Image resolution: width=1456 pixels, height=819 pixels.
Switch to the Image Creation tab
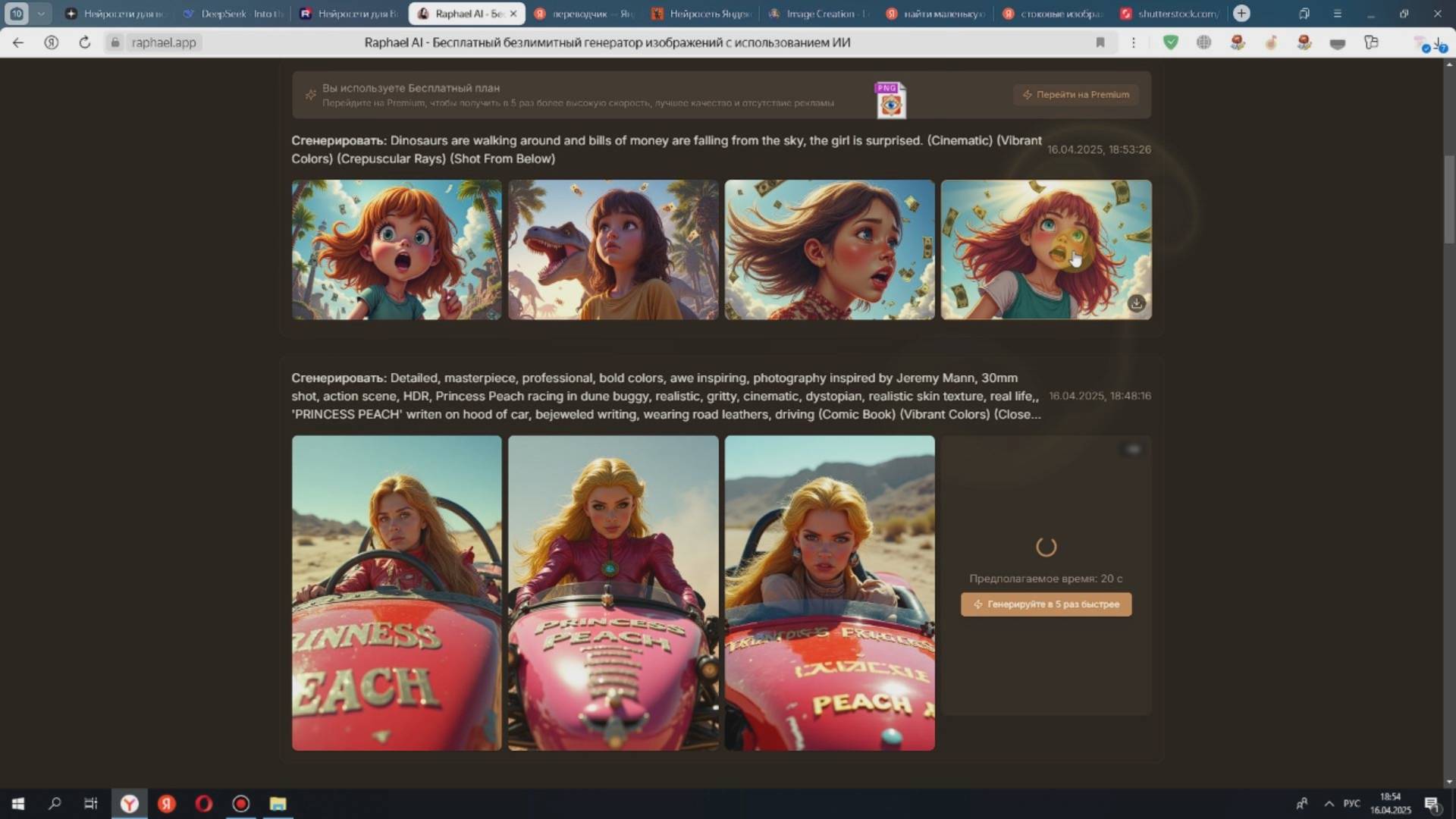coord(819,14)
